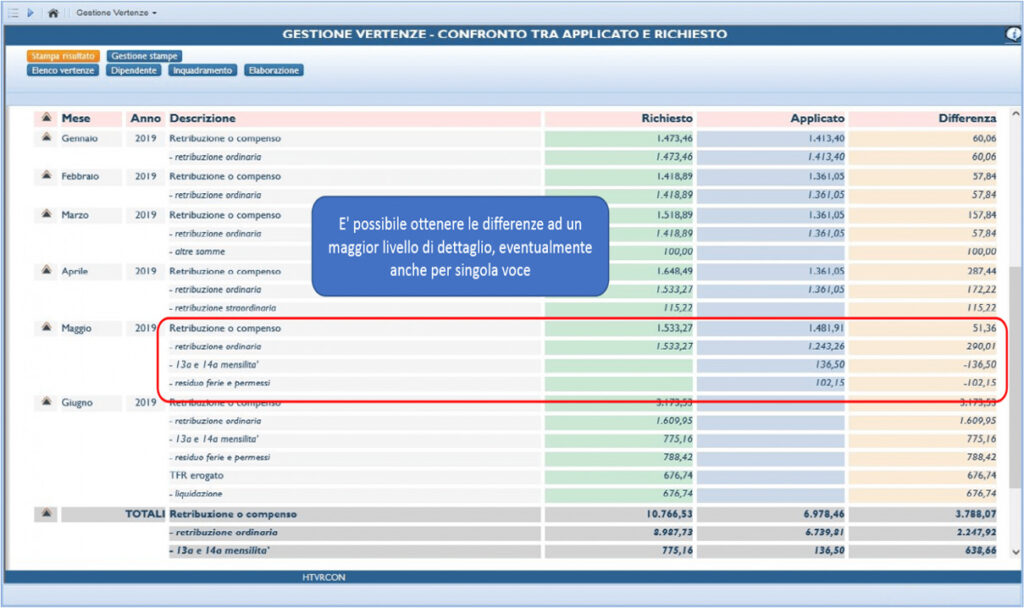
Task: Go to Elenco vertenze
Action: tap(63, 71)
